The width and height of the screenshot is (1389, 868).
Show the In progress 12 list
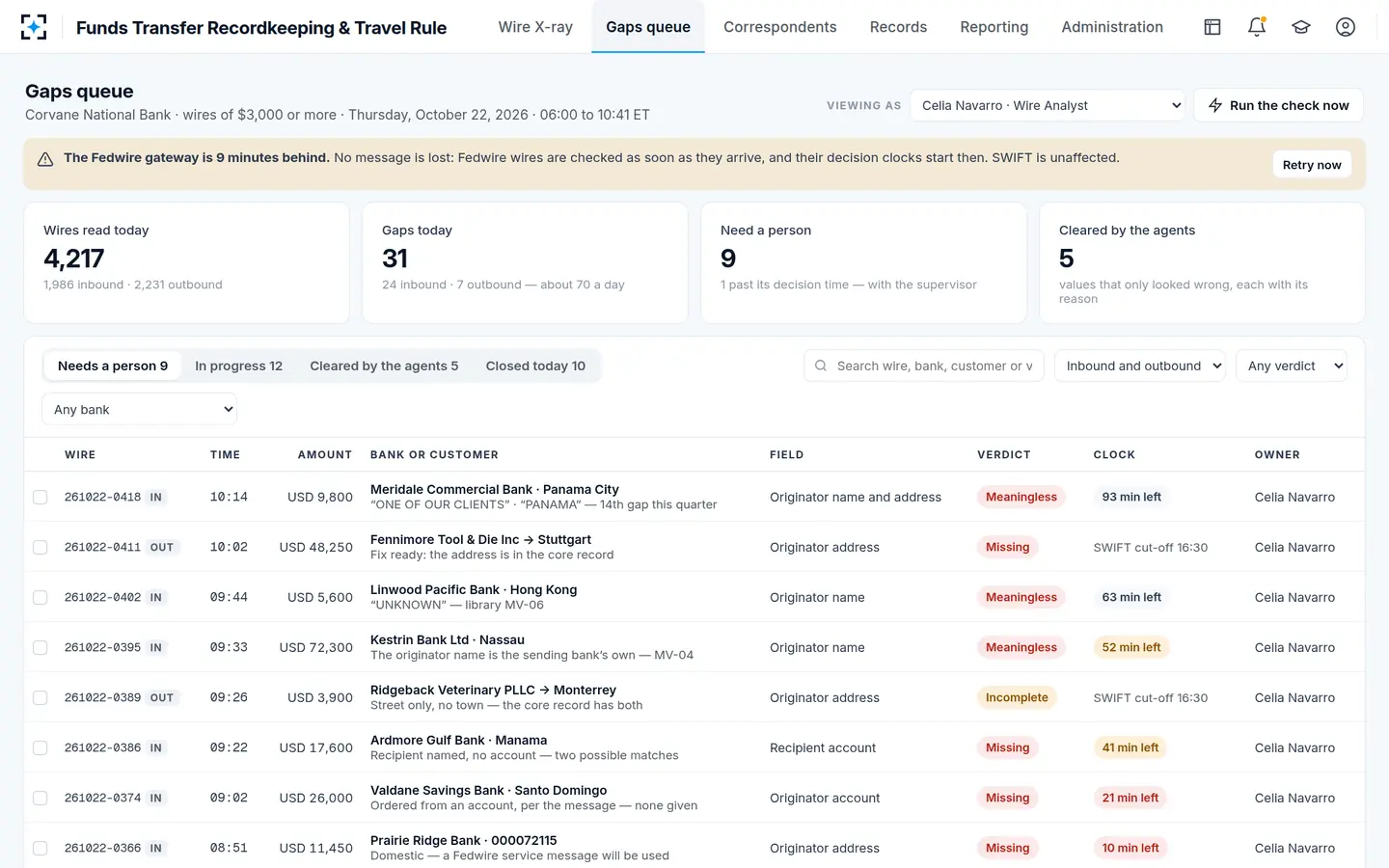238,366
